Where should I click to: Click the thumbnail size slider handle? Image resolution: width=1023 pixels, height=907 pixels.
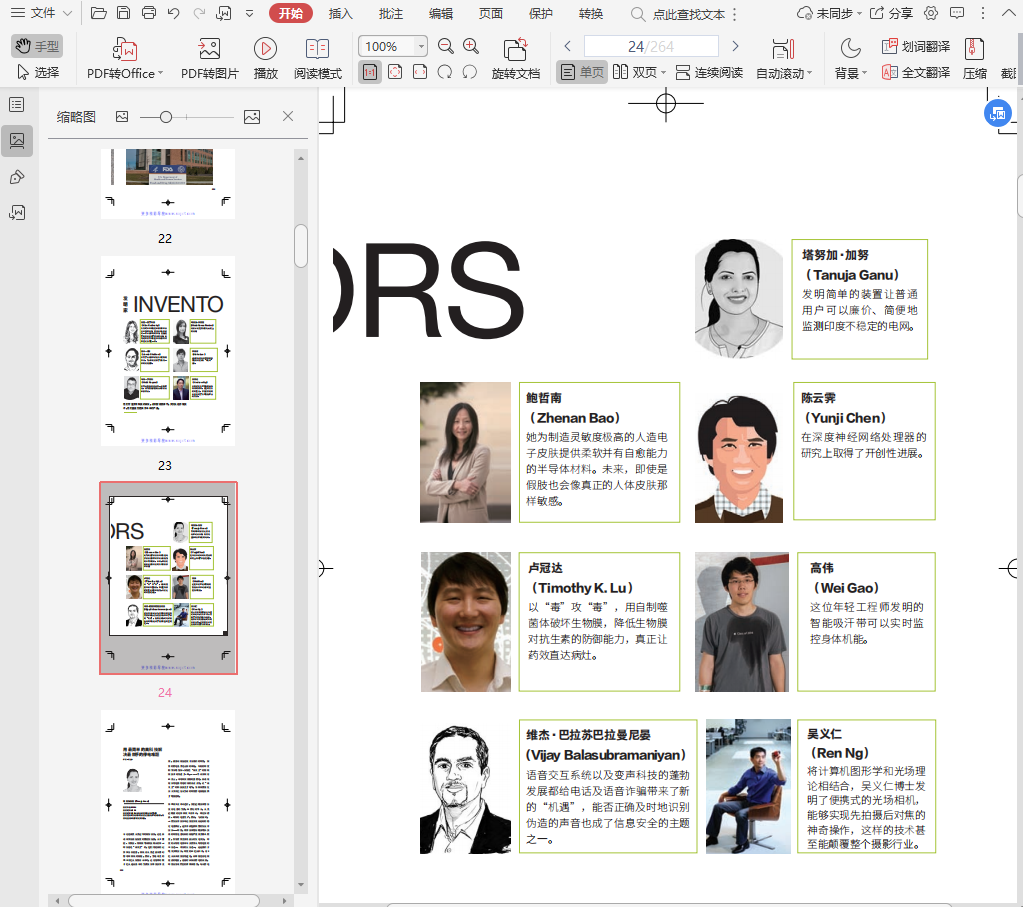point(166,117)
